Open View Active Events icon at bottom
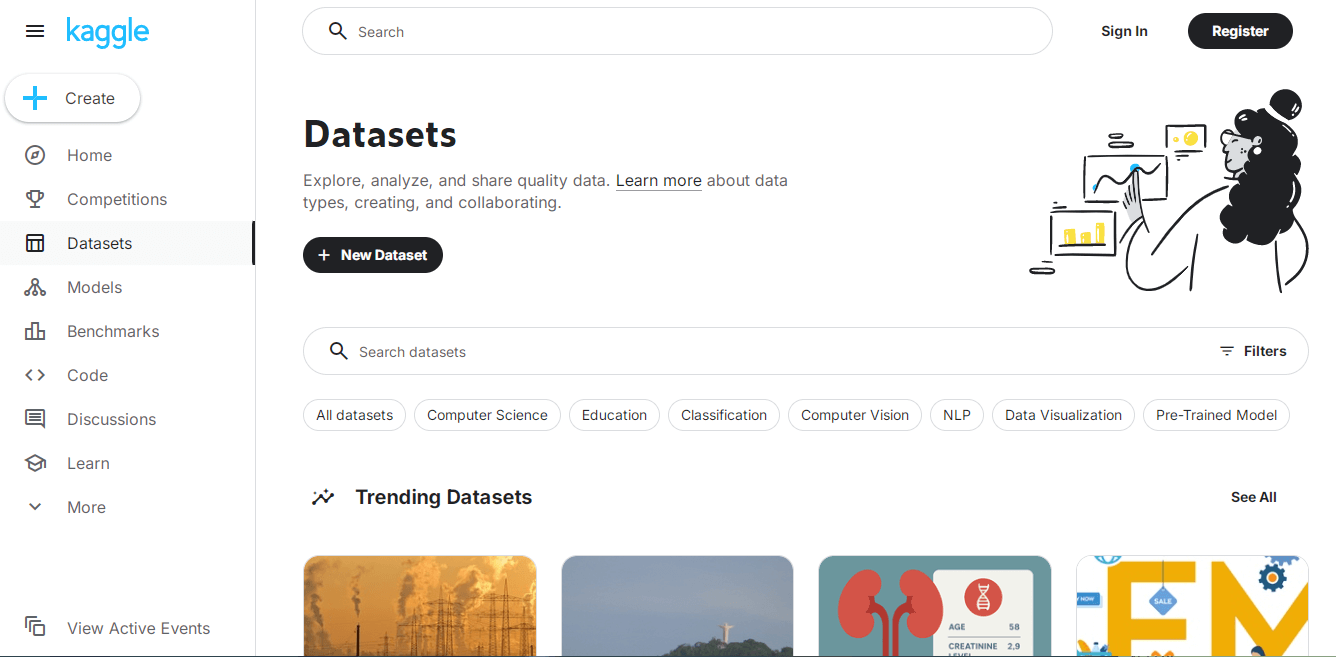Image resolution: width=1336 pixels, height=657 pixels. coord(34,627)
